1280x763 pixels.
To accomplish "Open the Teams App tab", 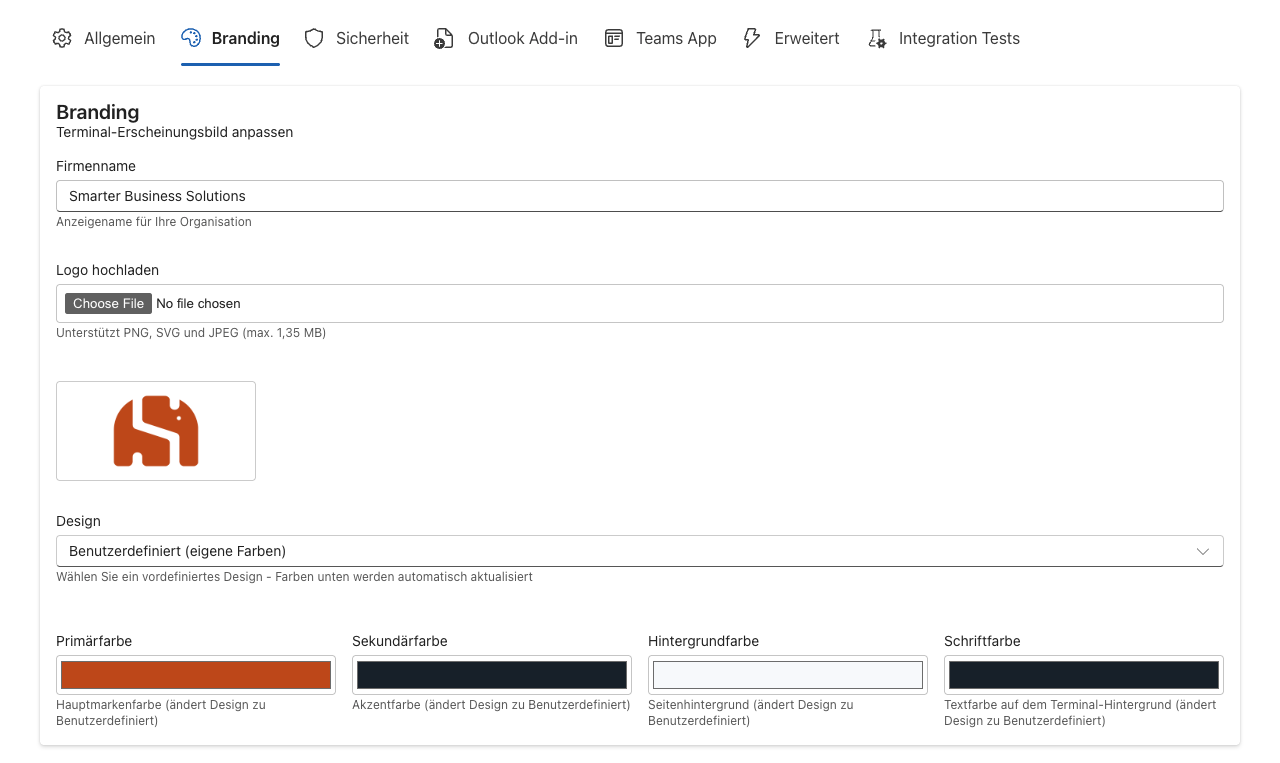I will tap(661, 38).
